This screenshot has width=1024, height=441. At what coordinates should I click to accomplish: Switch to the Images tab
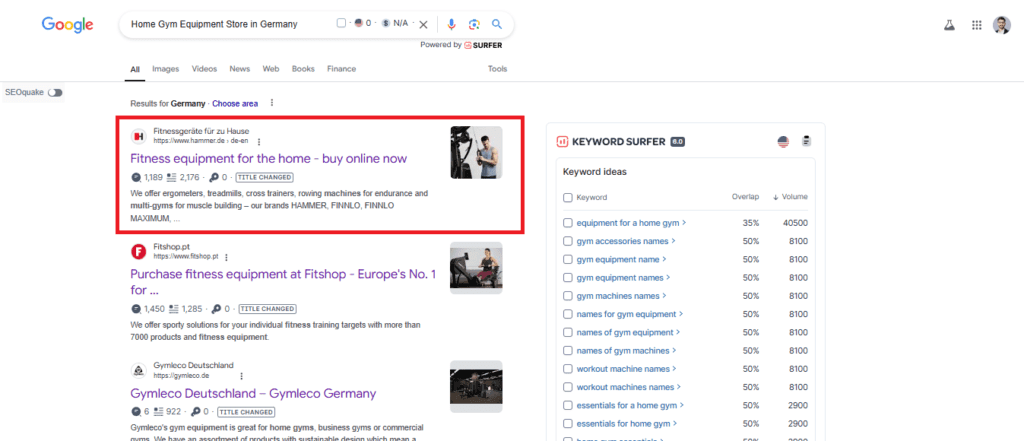tap(165, 69)
